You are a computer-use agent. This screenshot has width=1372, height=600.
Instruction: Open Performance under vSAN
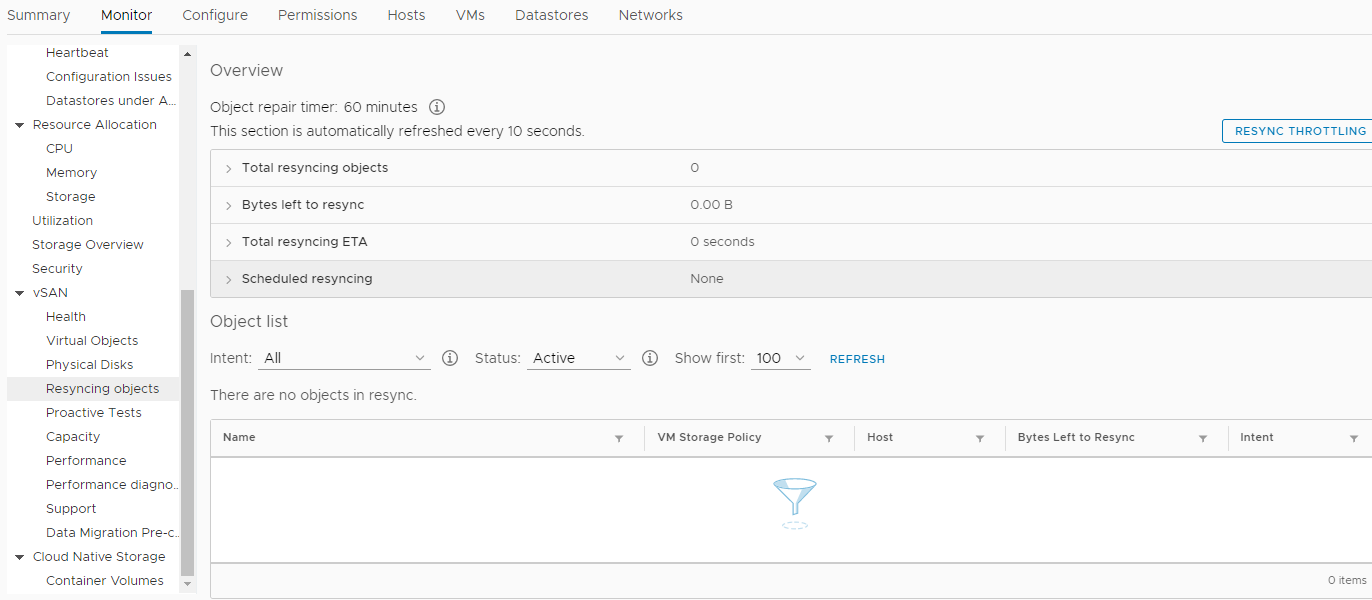pyautogui.click(x=86, y=461)
